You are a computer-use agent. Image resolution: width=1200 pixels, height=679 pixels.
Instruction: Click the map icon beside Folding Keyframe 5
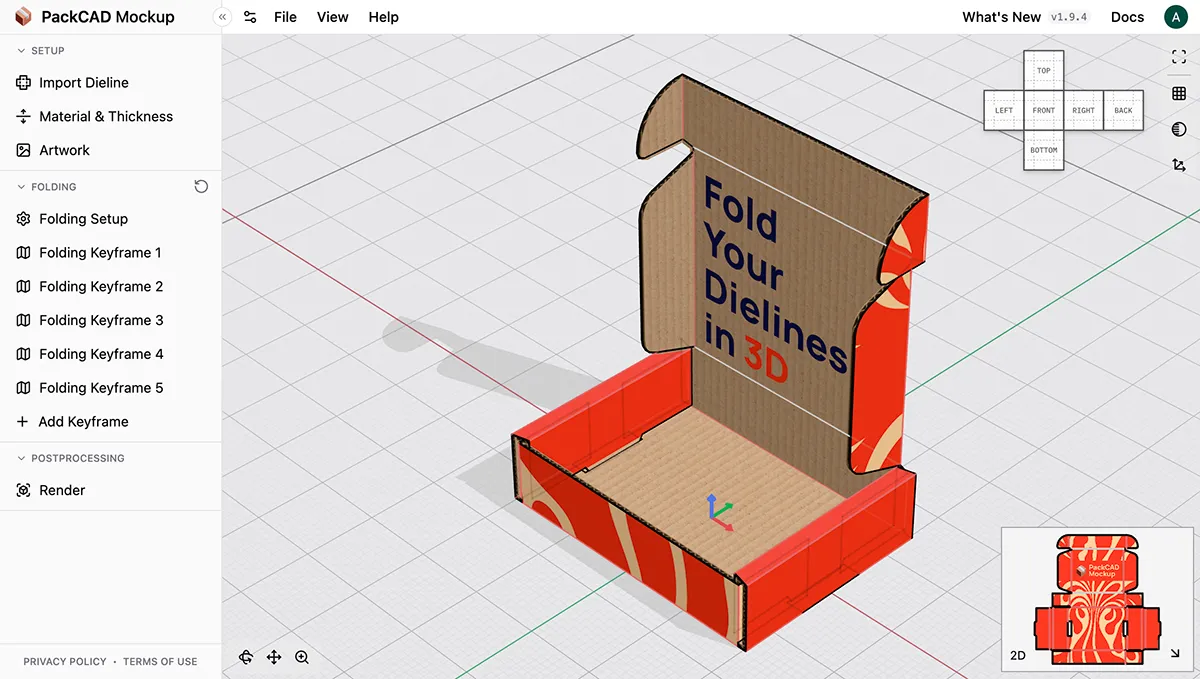point(24,388)
